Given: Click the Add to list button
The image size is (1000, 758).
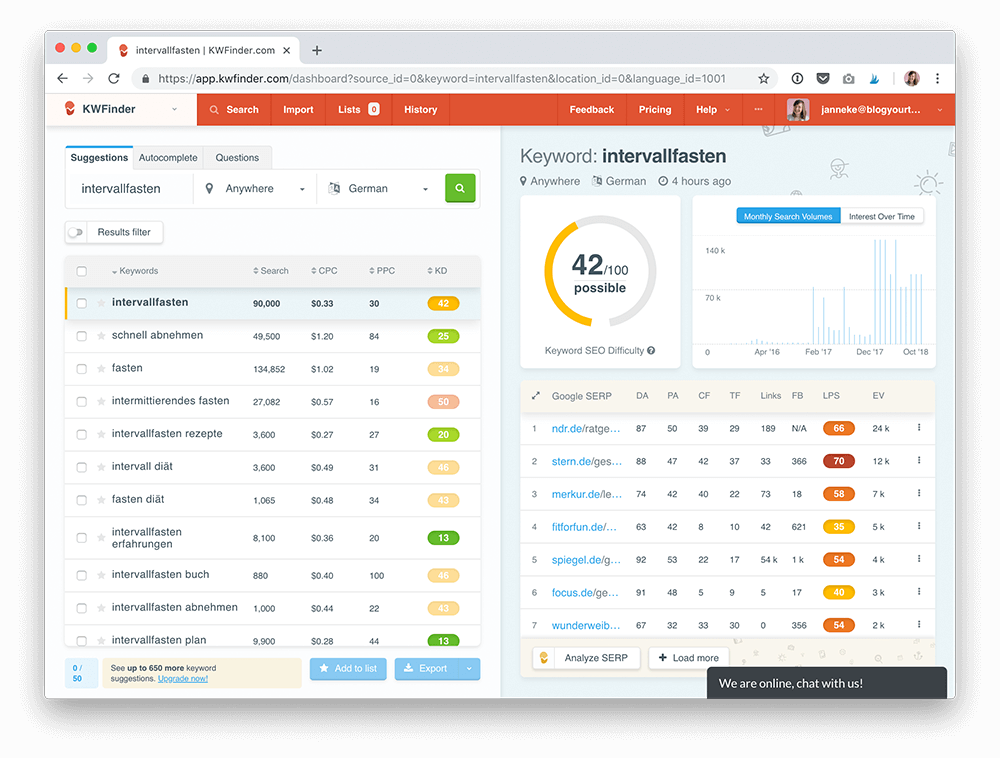Looking at the screenshot, I should tap(348, 668).
